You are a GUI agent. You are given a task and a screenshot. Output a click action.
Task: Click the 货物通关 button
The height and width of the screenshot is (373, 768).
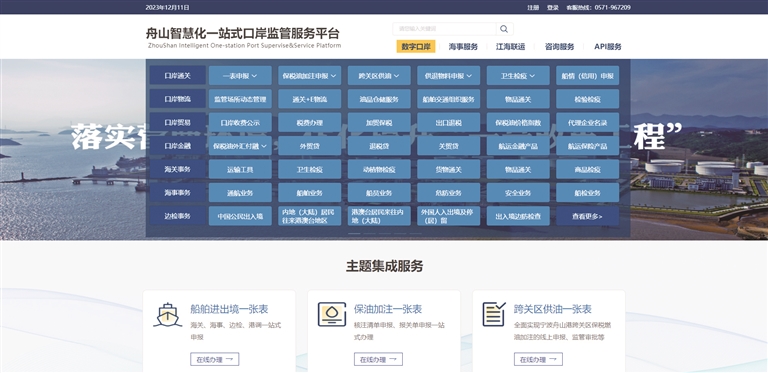[x=449, y=169]
